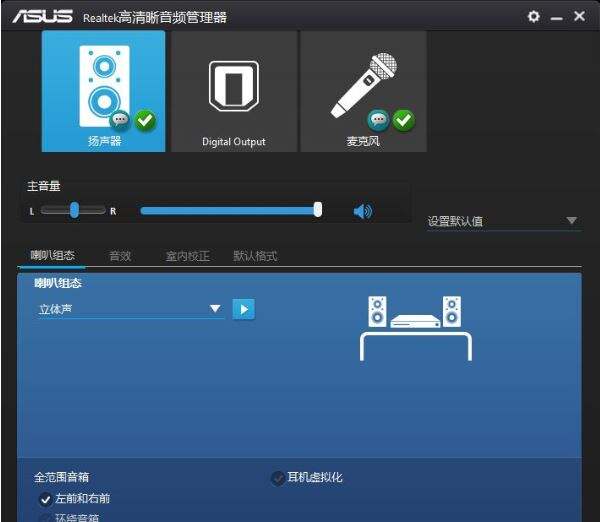Toggle the 耳机虚拟化 checkbox
Image resolution: width=600 pixels, height=522 pixels.
click(277, 478)
